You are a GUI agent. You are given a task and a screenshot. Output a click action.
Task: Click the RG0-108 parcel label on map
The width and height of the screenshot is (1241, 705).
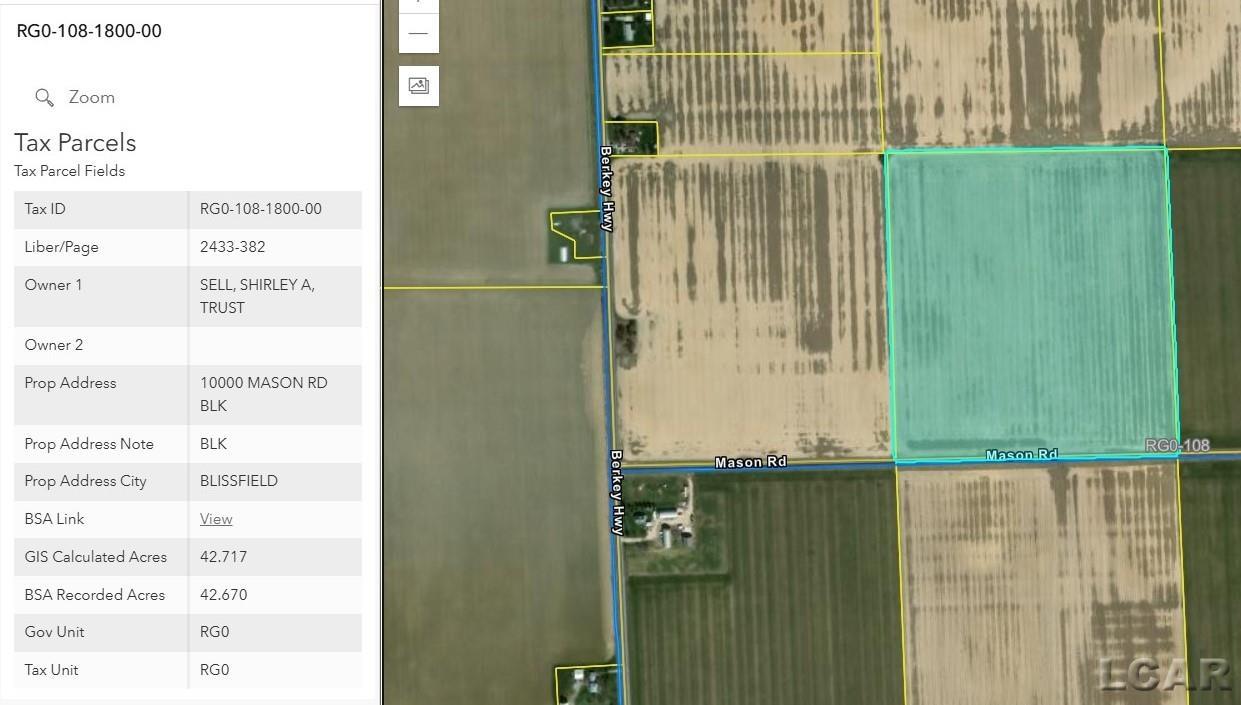1177,445
